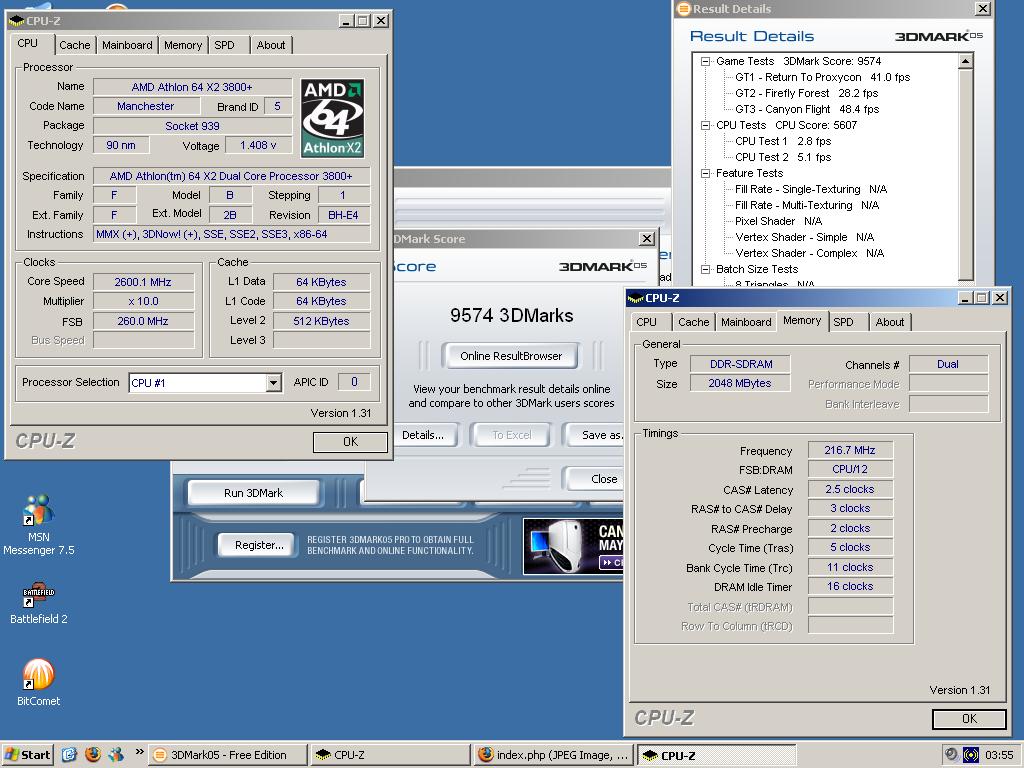Click Register... button in 3DMark05 window

point(259,545)
